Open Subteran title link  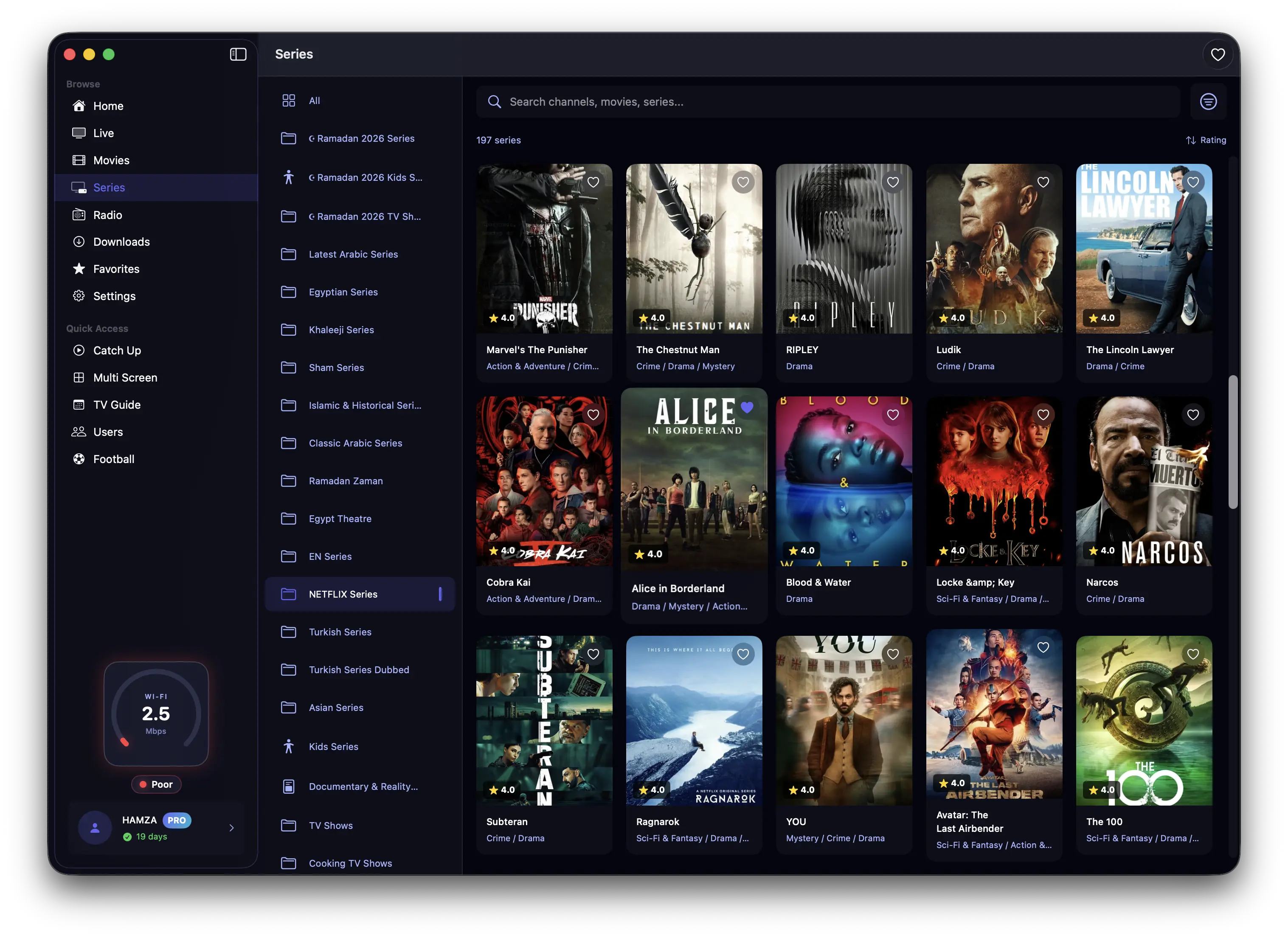click(x=506, y=822)
